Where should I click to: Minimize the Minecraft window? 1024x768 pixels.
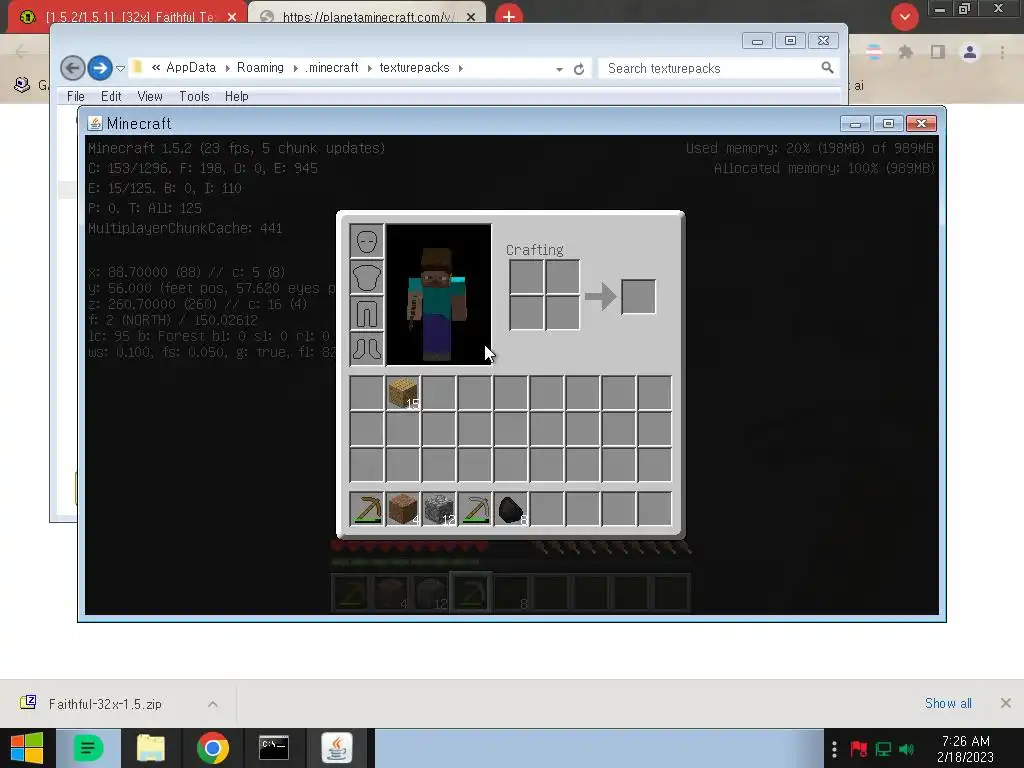click(x=855, y=123)
